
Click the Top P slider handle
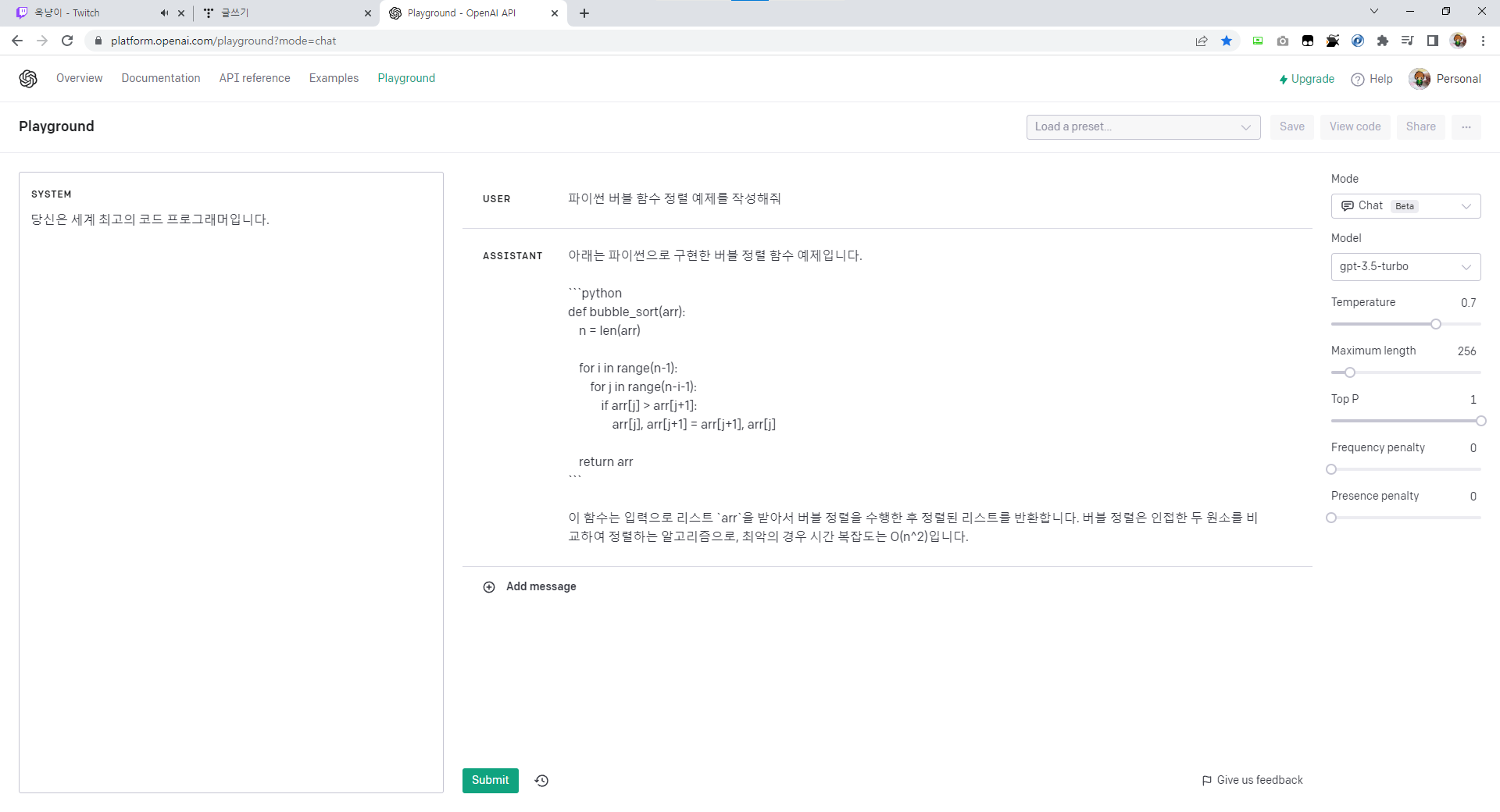1480,421
